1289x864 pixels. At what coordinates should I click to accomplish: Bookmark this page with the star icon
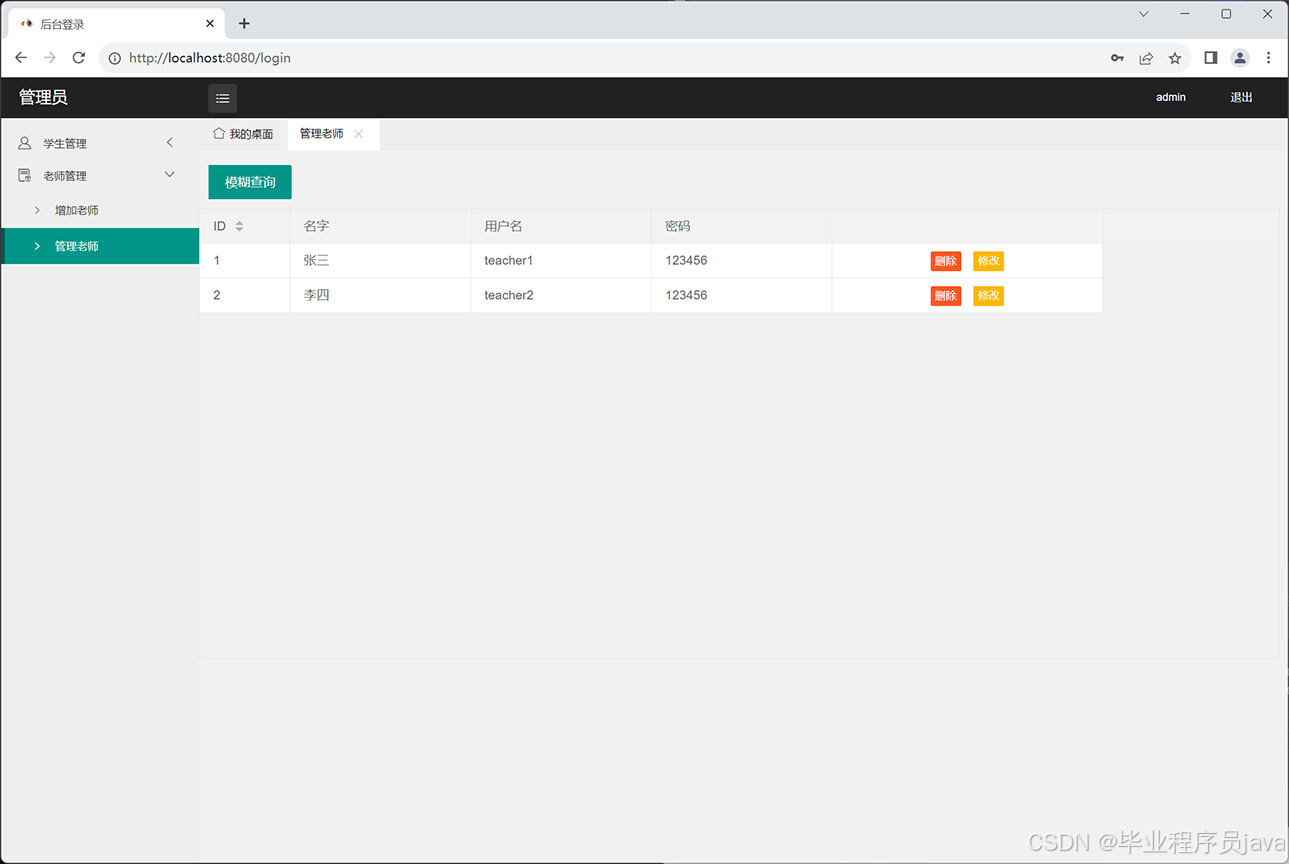pos(1175,58)
